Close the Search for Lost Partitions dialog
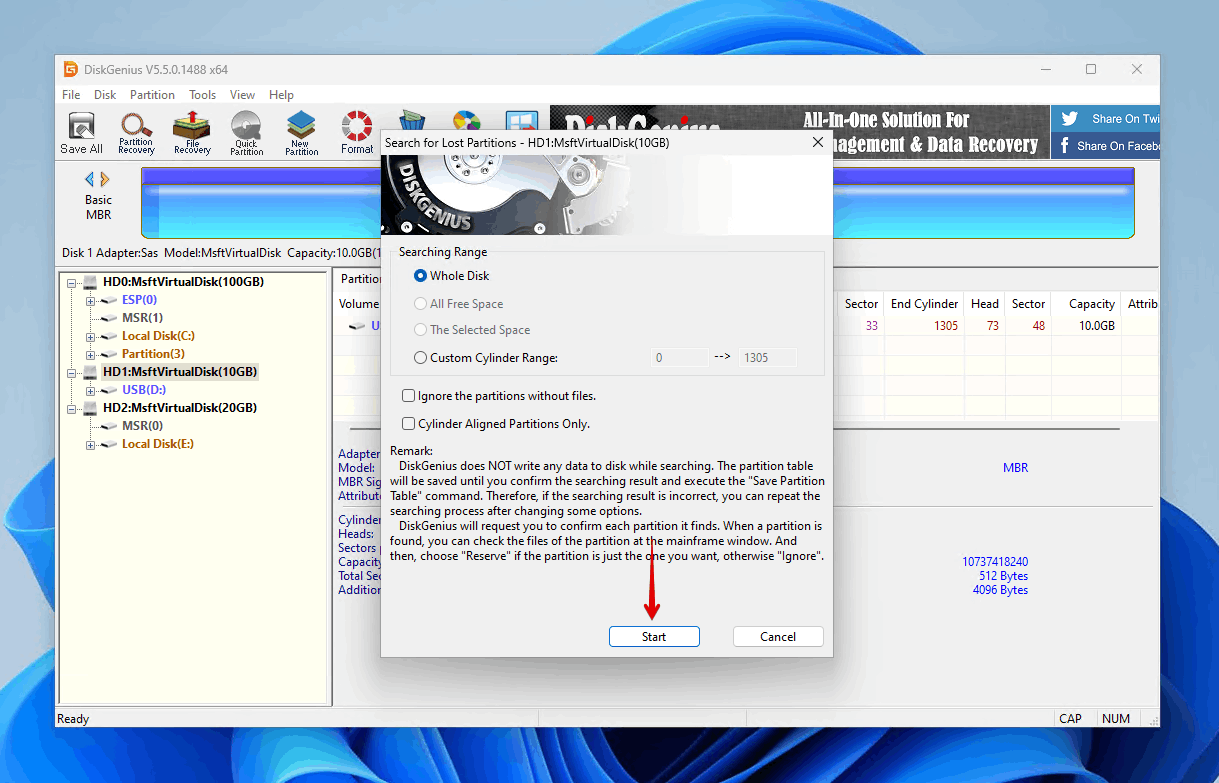The height and width of the screenshot is (783, 1219). coord(818,143)
